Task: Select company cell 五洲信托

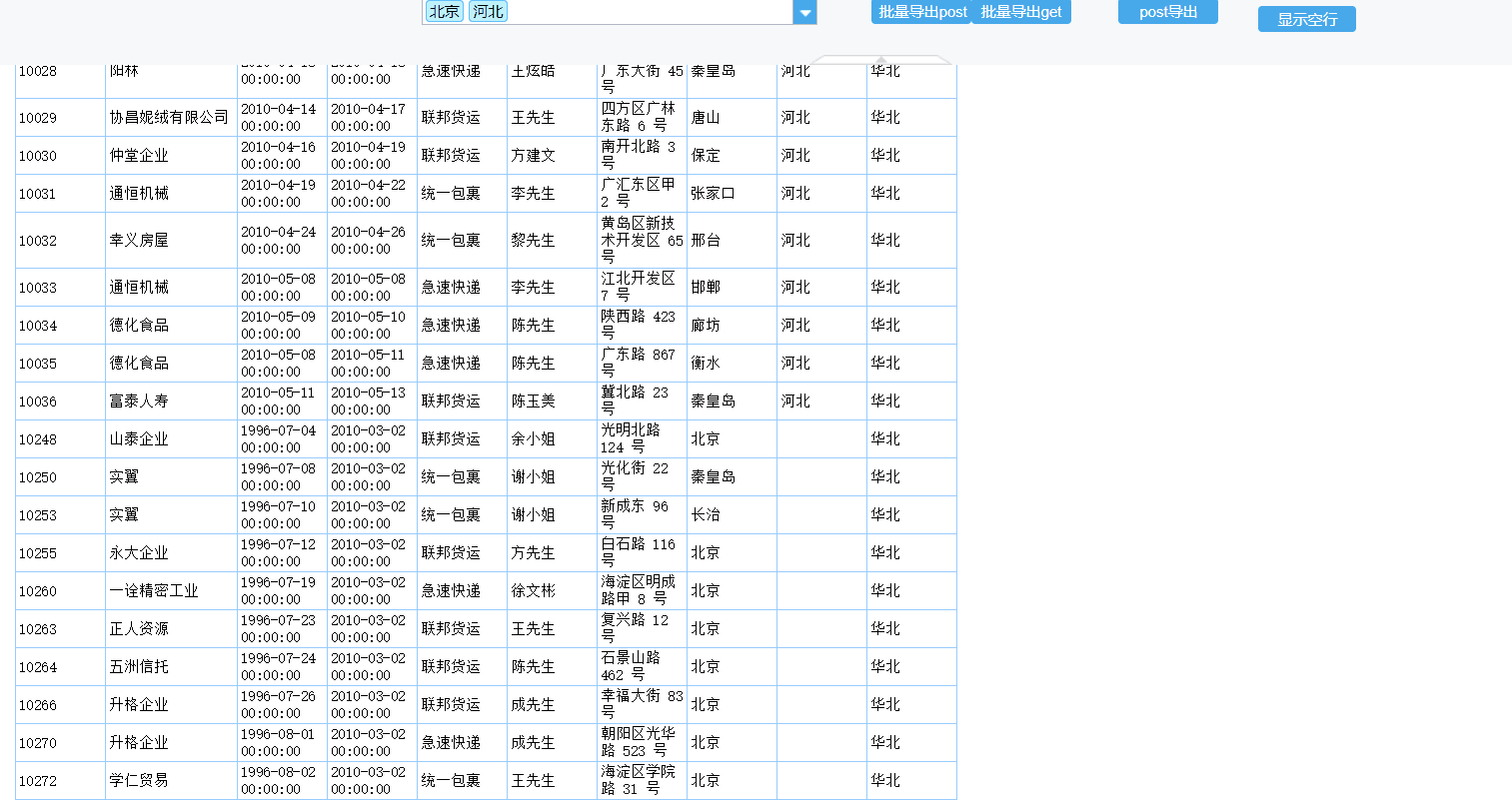Action: (171, 667)
